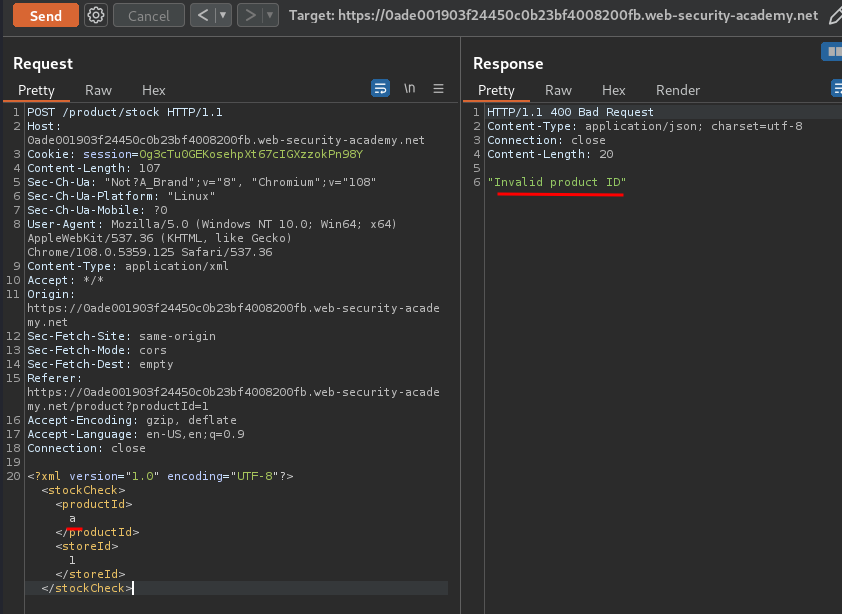Click the response Connection: close header
The image size is (842, 614).
pyautogui.click(x=546, y=140)
